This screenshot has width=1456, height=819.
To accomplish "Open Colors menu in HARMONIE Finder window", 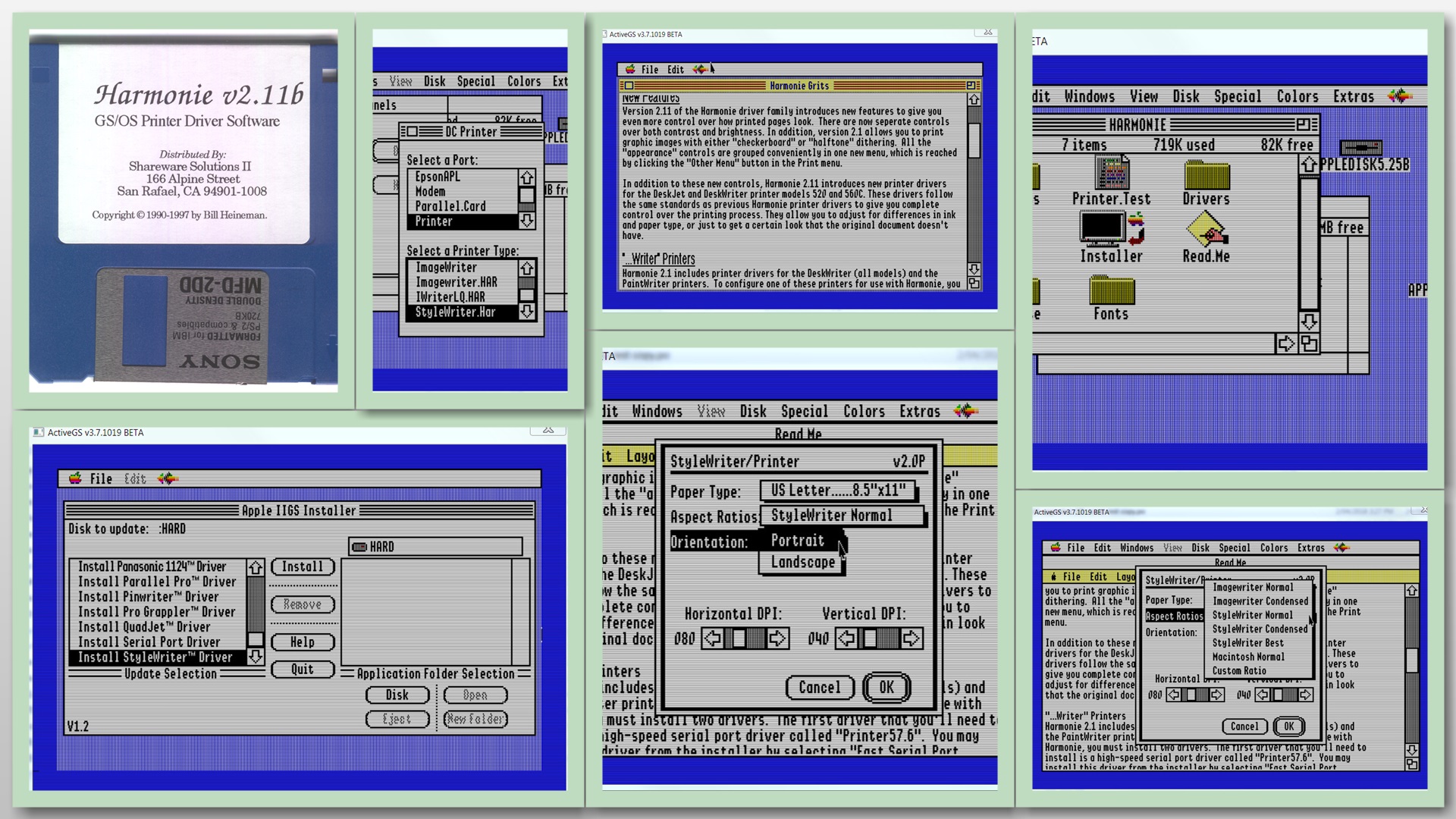I will point(1298,96).
